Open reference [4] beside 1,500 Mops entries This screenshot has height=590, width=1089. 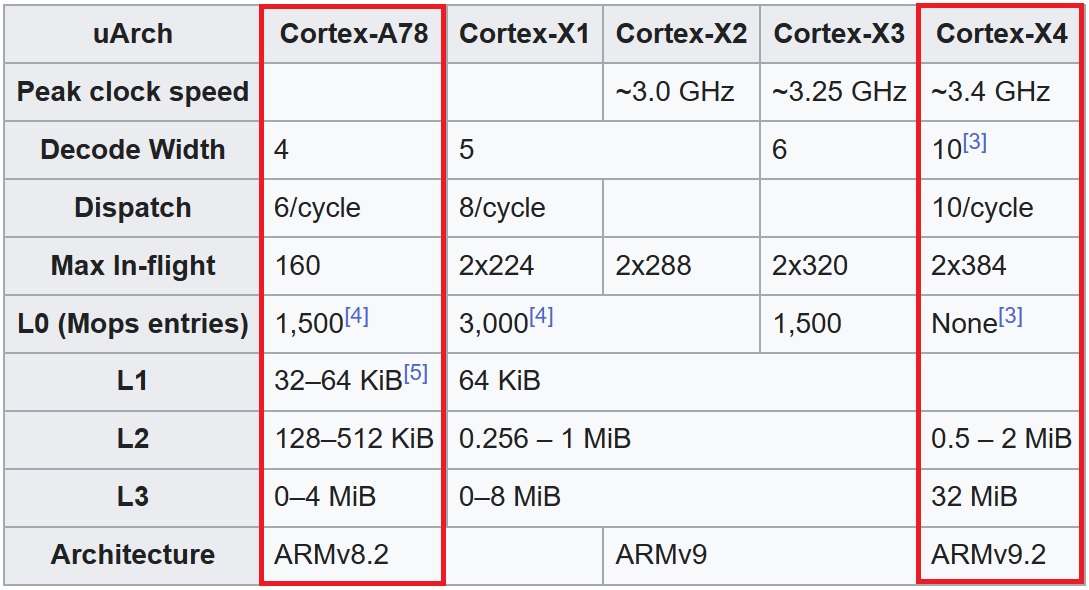[x=356, y=317]
